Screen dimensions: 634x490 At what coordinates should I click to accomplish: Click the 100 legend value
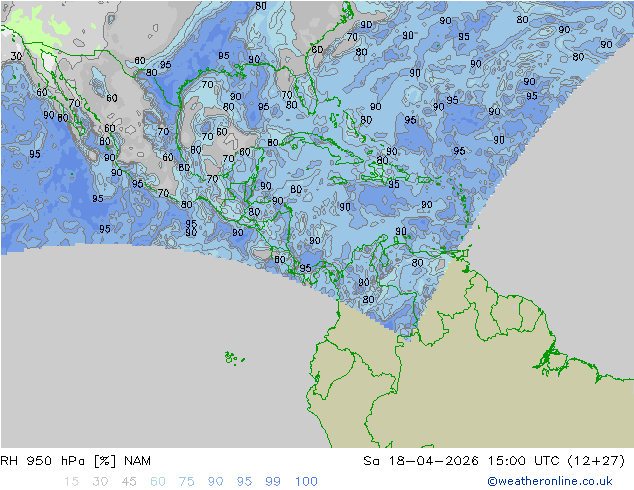coord(306,482)
